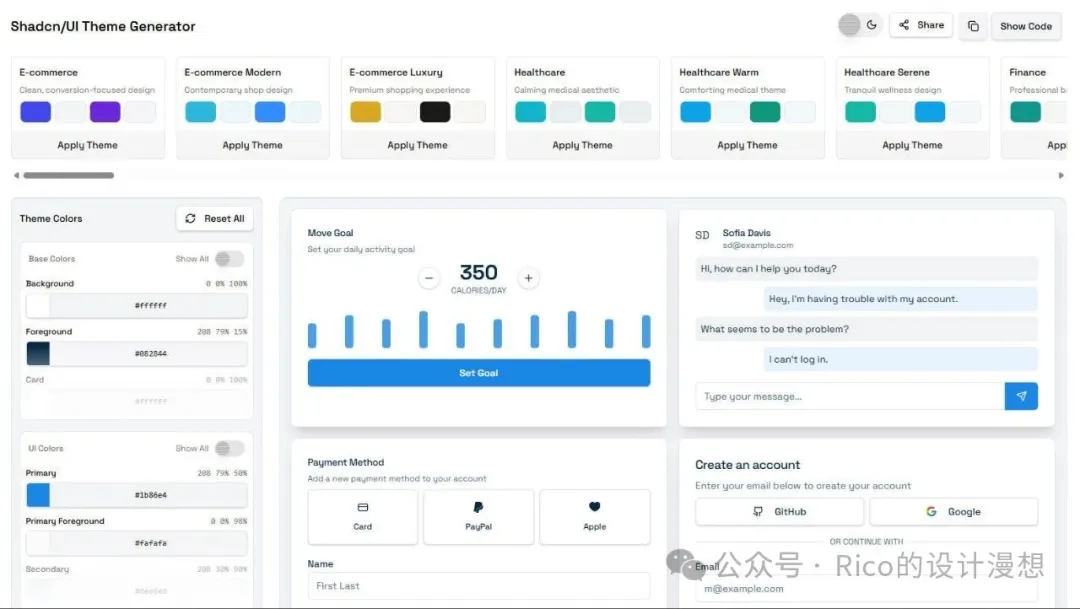Click the Foreground dark color swatch
Image resolution: width=1080 pixels, height=609 pixels.
[x=38, y=353]
